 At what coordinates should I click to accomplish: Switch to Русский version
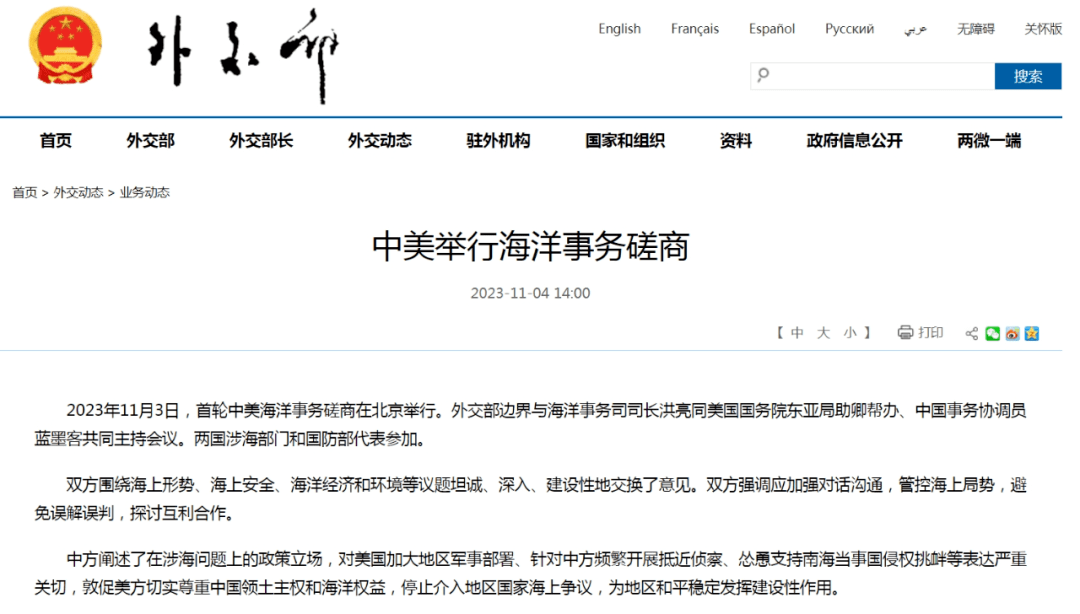(x=849, y=29)
